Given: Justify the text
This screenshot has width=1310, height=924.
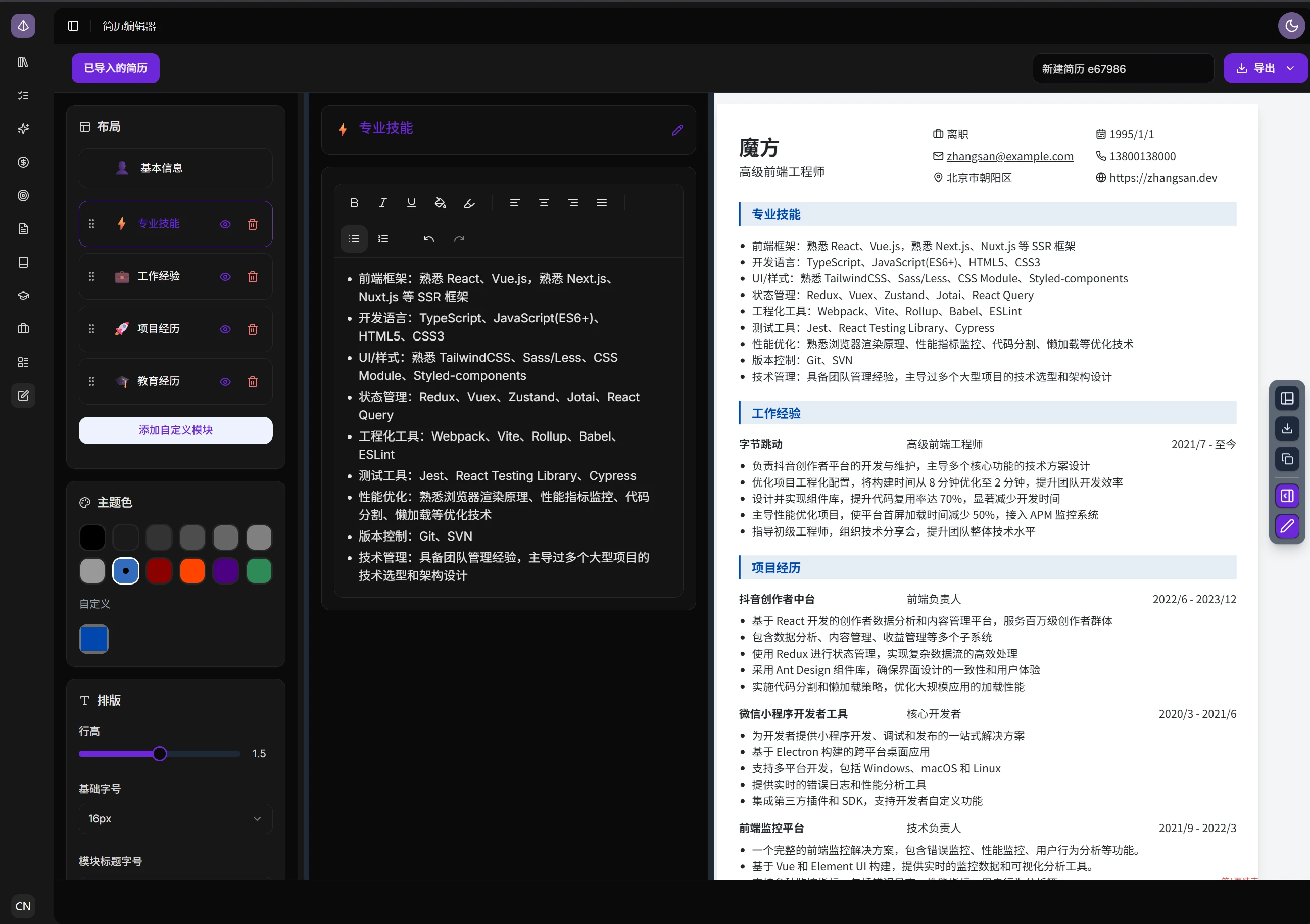Looking at the screenshot, I should (601, 203).
